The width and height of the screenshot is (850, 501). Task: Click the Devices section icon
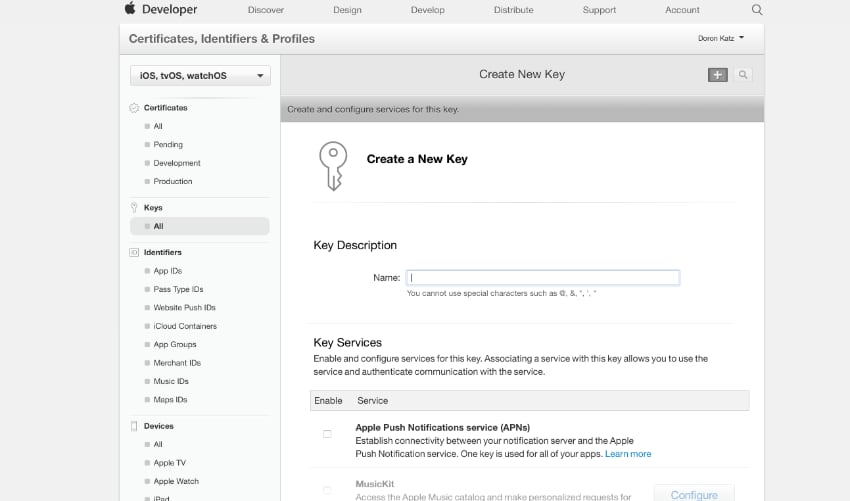(x=134, y=426)
